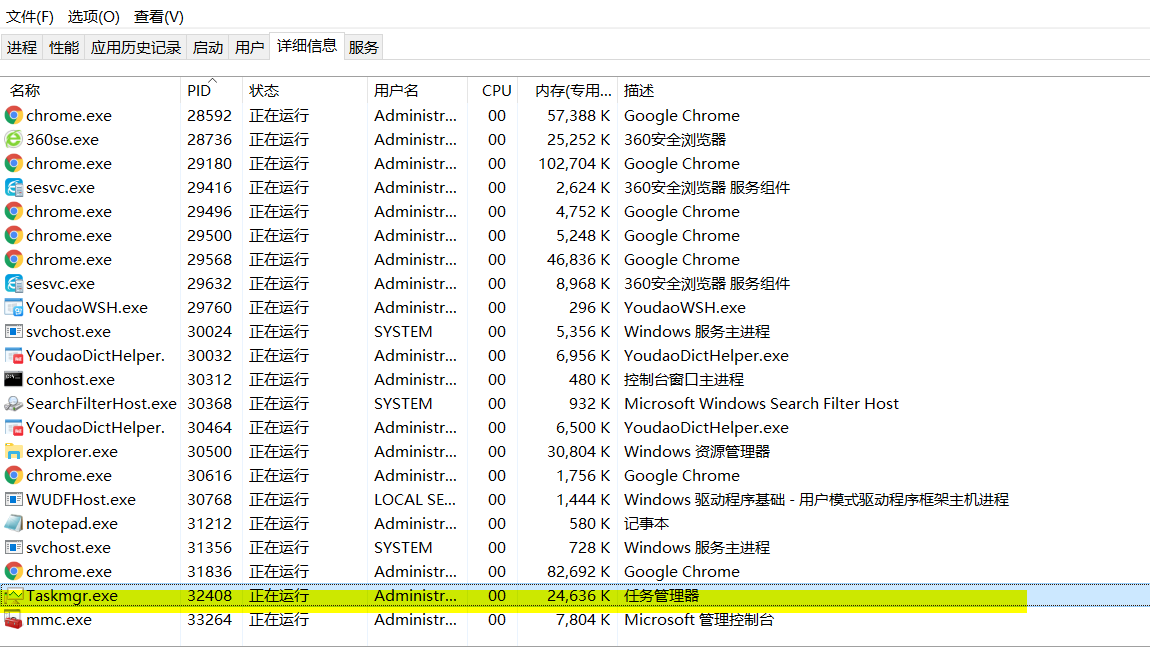Click the WUDFHost.exe icon
The height and width of the screenshot is (652, 1150).
pyautogui.click(x=13, y=499)
